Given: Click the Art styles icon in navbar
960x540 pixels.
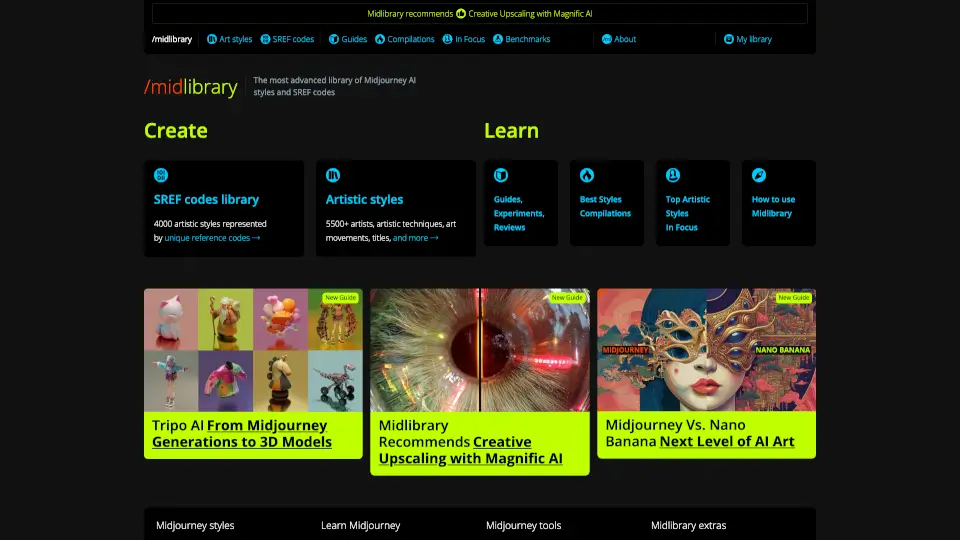Looking at the screenshot, I should click(x=212, y=39).
